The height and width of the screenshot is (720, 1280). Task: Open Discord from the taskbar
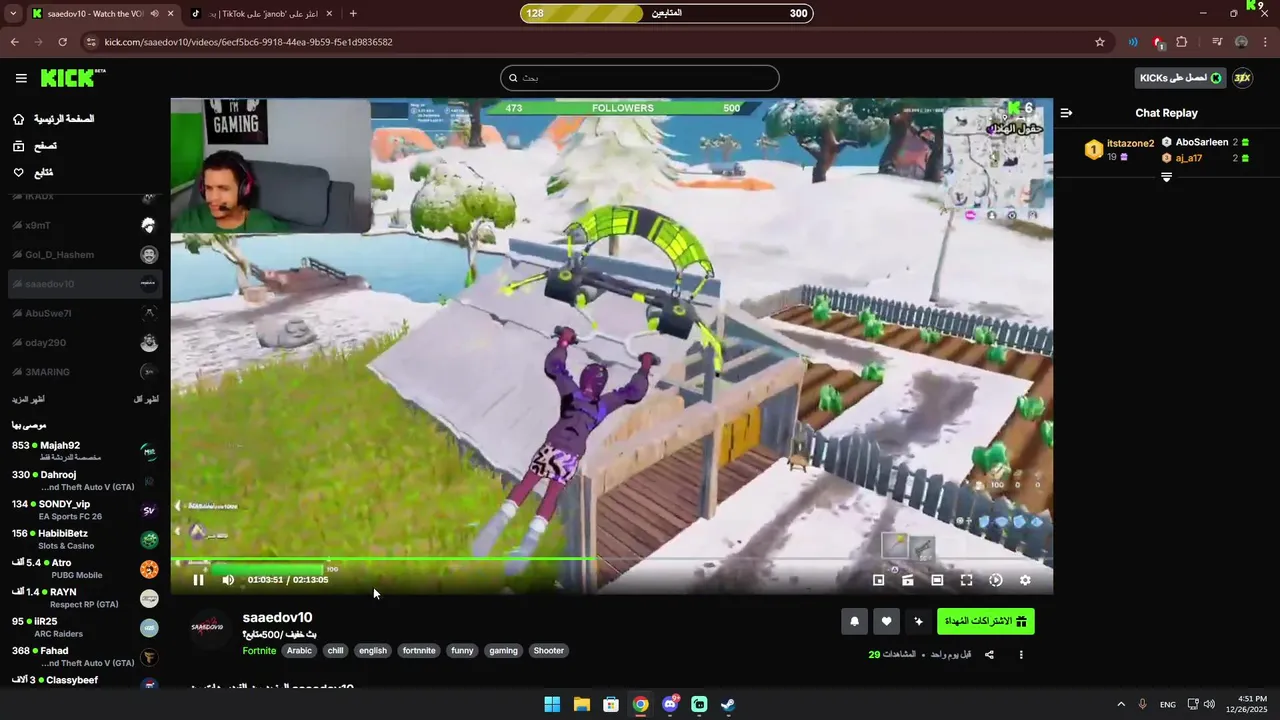coord(670,704)
